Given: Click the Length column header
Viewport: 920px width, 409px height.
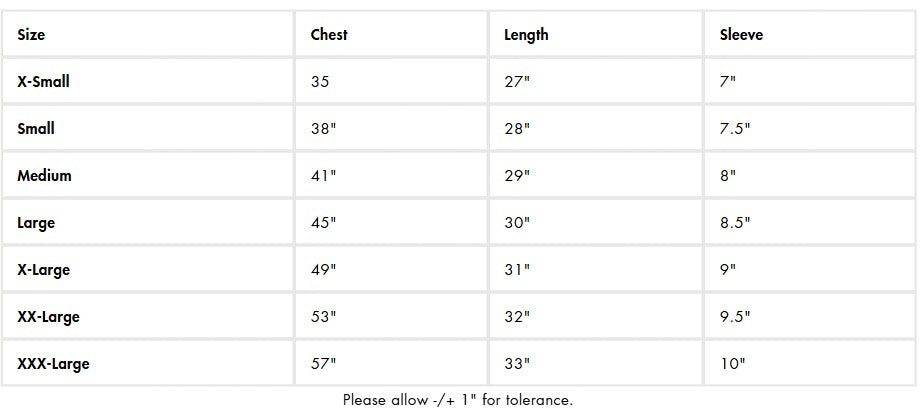Looking at the screenshot, I should pyautogui.click(x=526, y=35).
